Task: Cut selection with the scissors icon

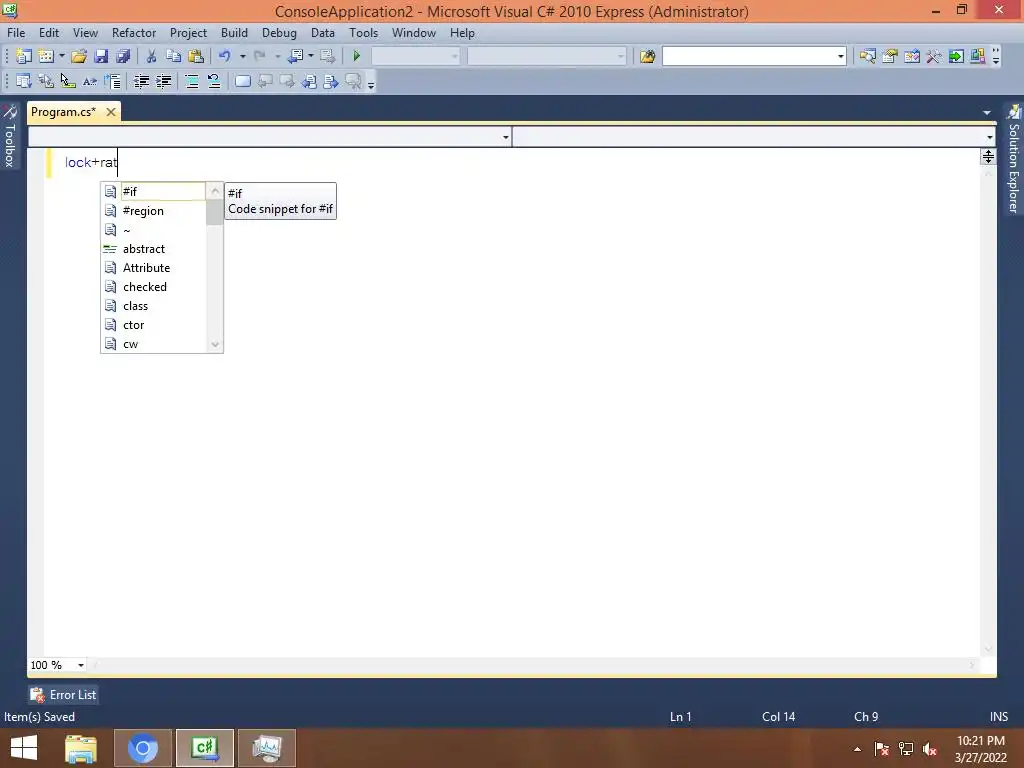Action: [151, 56]
